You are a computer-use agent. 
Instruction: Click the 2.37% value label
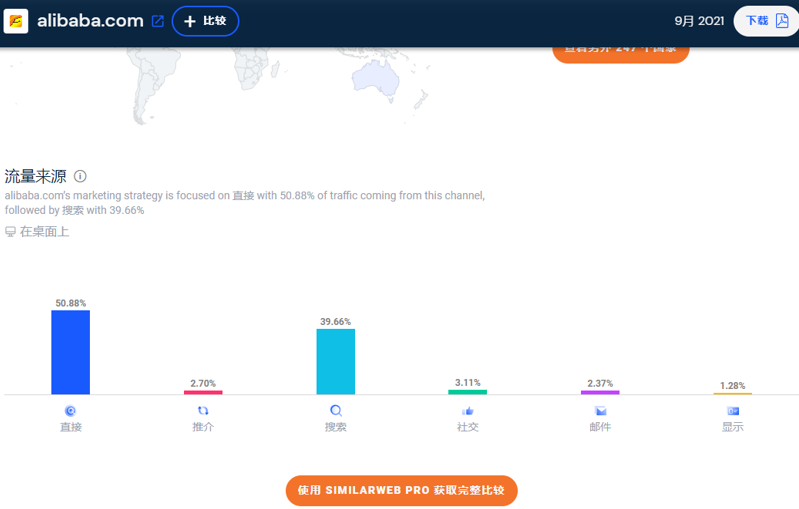click(600, 383)
